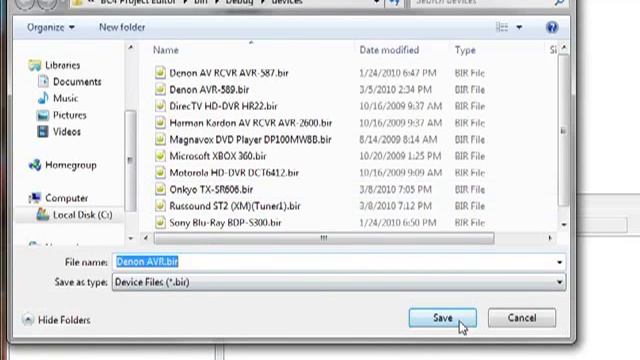Click the Videos film icon
This screenshot has width=640, height=360.
(42, 131)
